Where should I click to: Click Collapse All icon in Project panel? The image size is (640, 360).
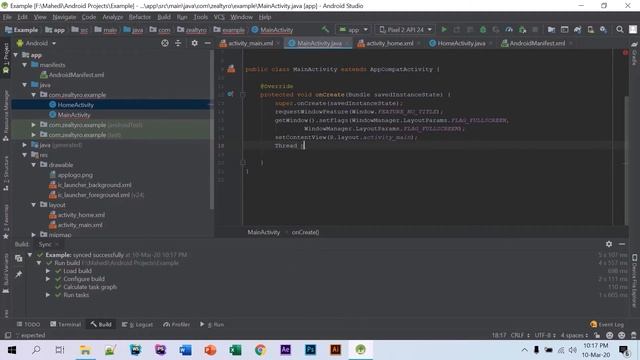[x=178, y=43]
